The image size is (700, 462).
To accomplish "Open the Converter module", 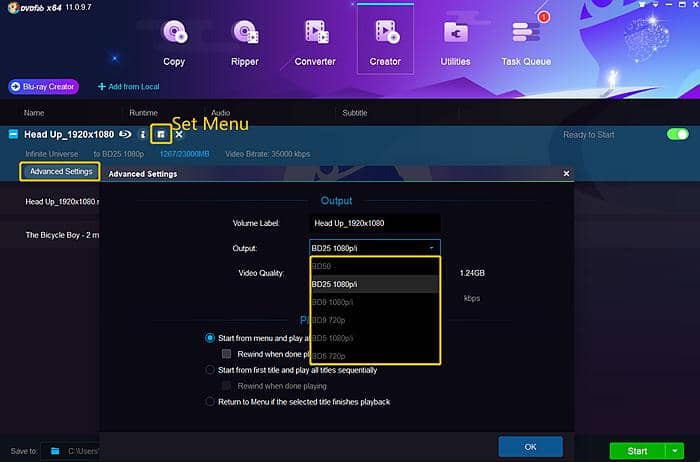I will point(315,43).
